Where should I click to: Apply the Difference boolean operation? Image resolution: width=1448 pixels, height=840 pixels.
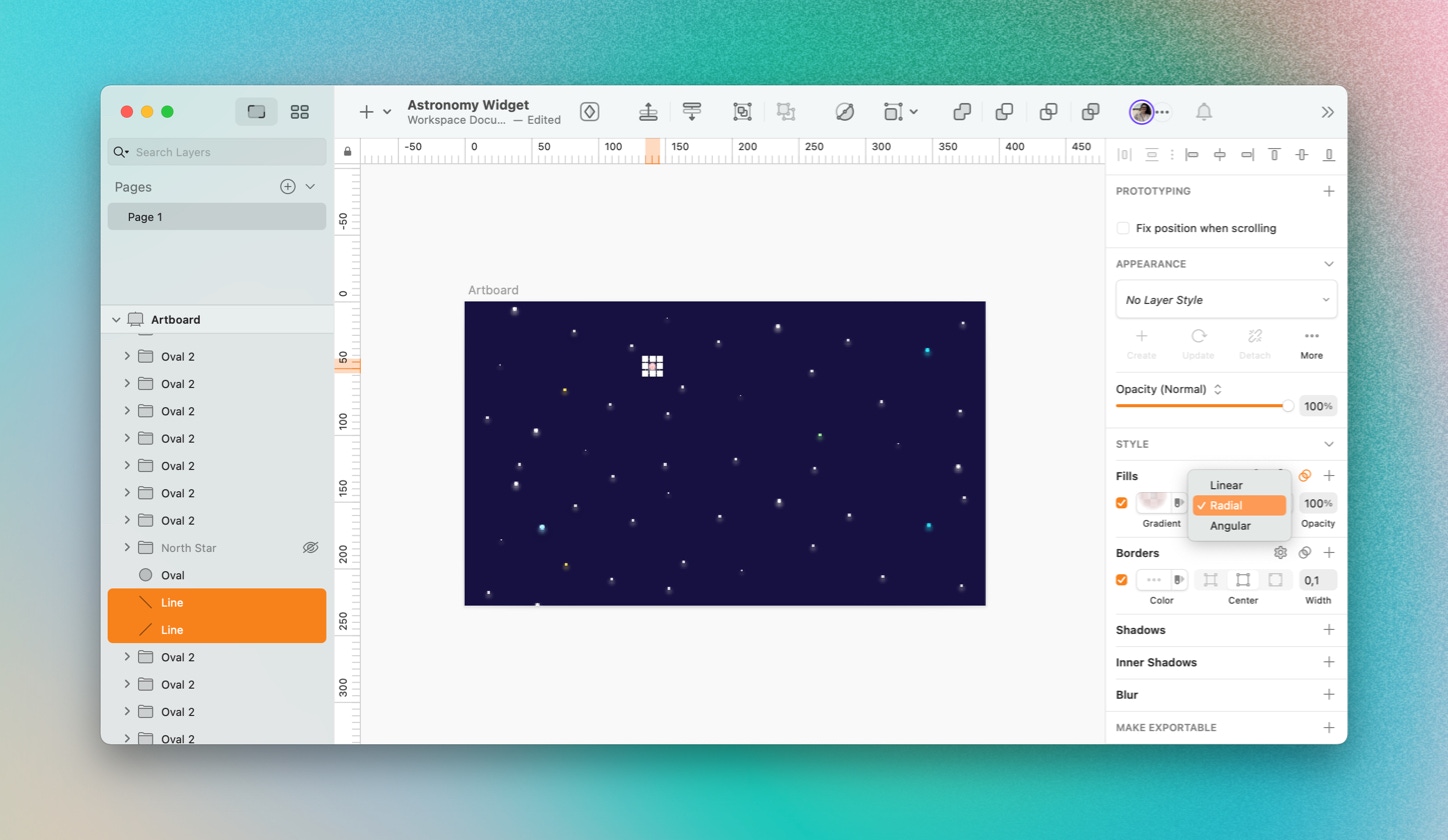point(1091,112)
